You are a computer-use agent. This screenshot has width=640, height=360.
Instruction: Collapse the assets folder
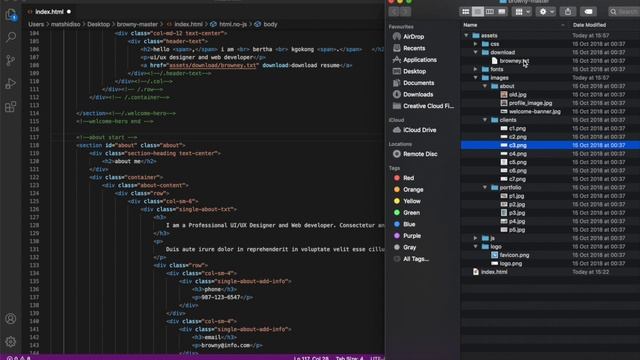(467, 36)
